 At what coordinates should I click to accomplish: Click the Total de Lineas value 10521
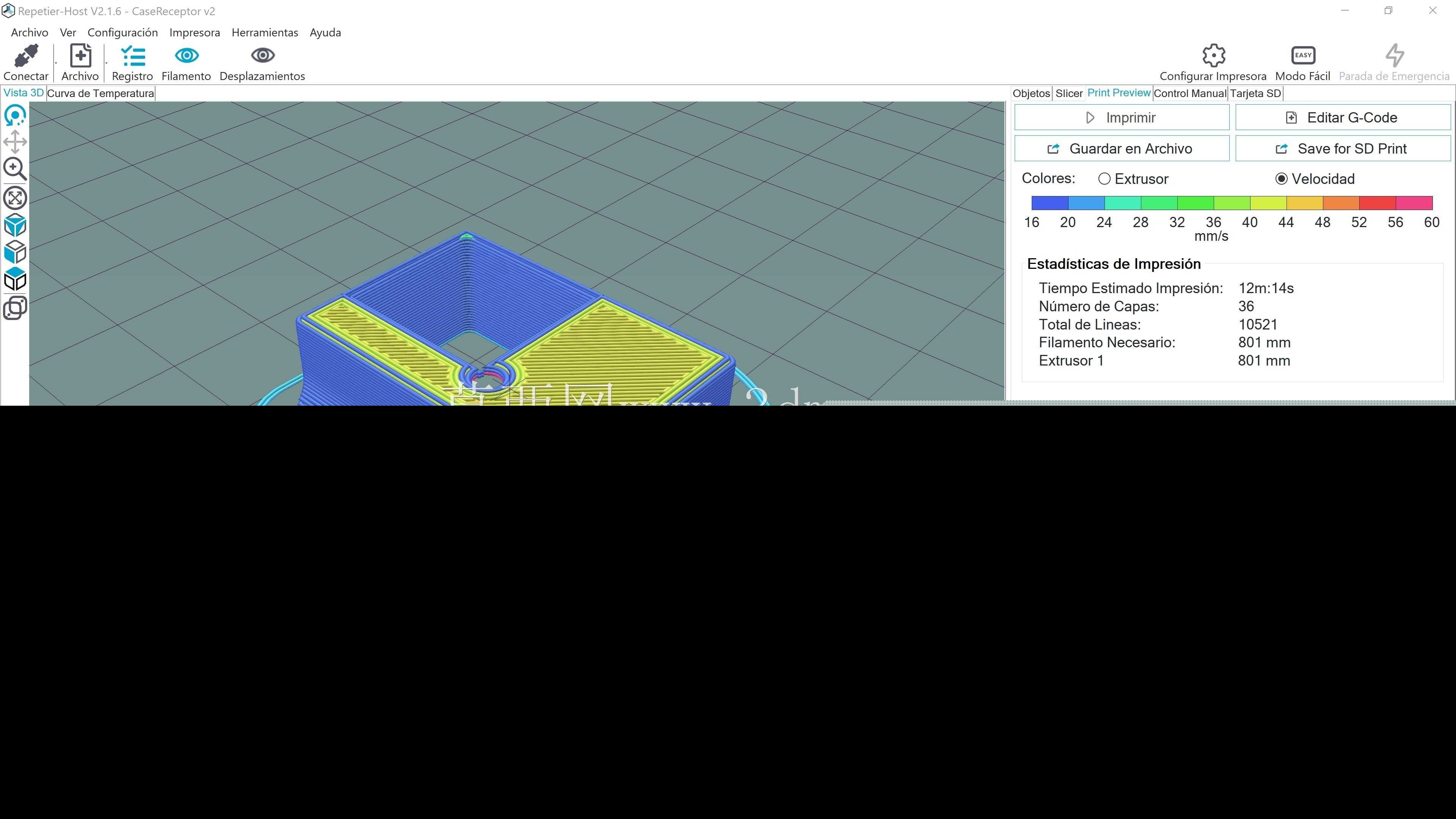click(1258, 325)
